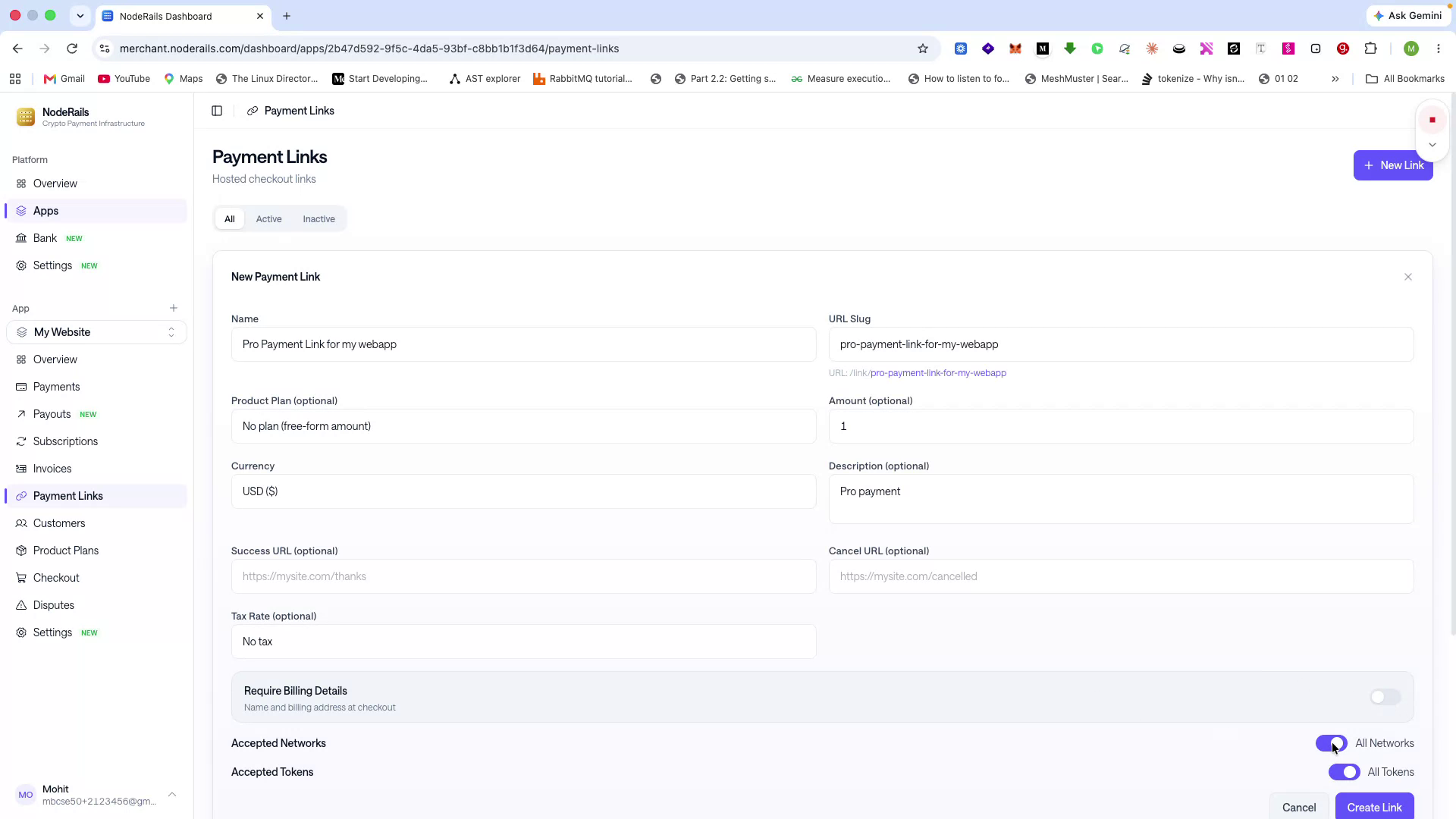Open the Maps bookmark
This screenshot has width=1456, height=819.
[x=184, y=79]
